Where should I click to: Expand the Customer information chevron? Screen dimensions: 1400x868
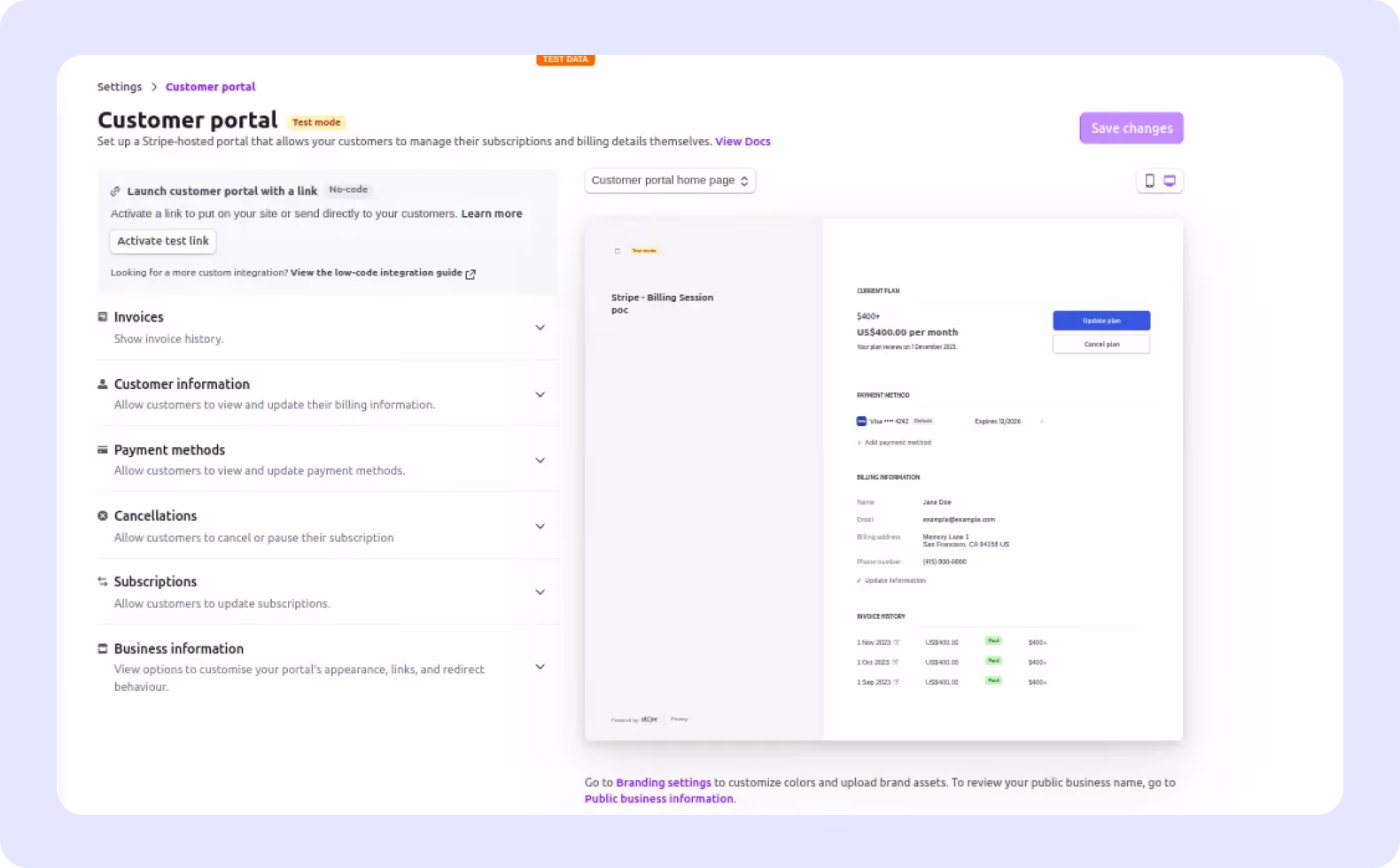click(x=541, y=394)
